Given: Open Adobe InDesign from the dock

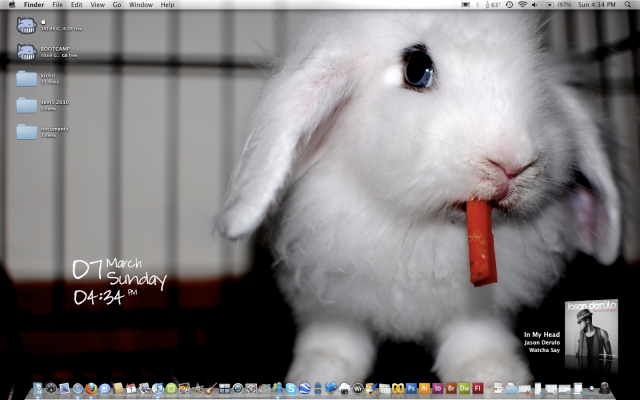Looking at the screenshot, I should pos(437,388).
